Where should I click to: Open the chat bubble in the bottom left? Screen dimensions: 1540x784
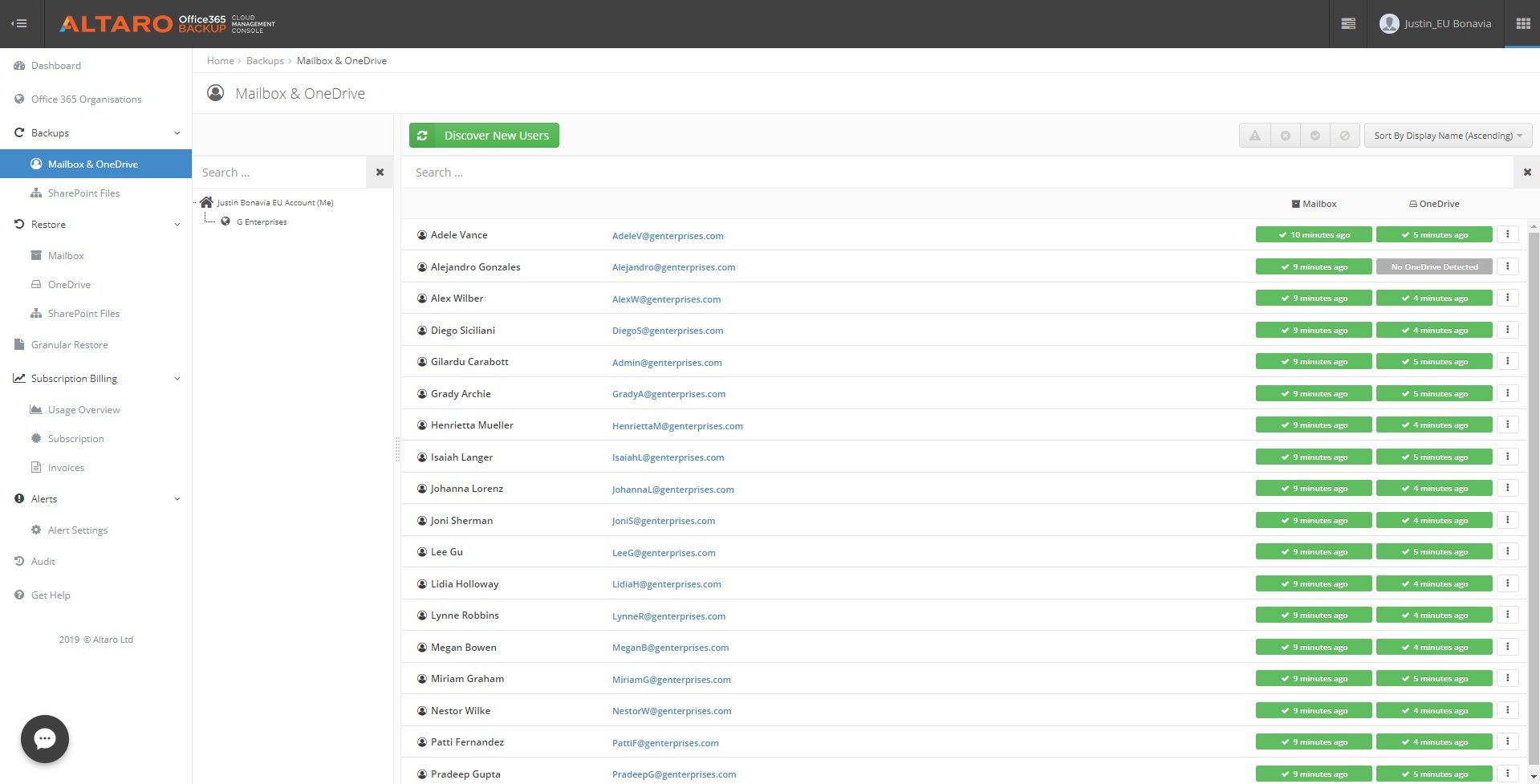click(44, 739)
